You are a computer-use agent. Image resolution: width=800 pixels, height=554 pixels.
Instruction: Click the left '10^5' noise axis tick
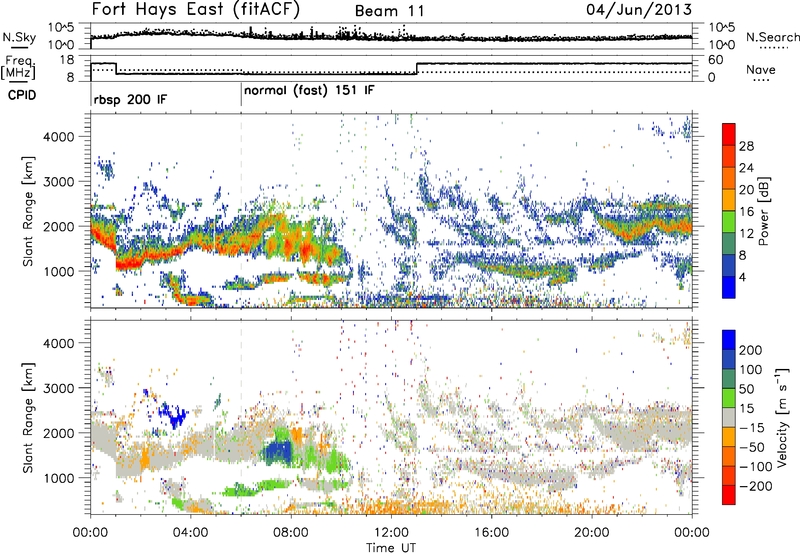pos(61,28)
